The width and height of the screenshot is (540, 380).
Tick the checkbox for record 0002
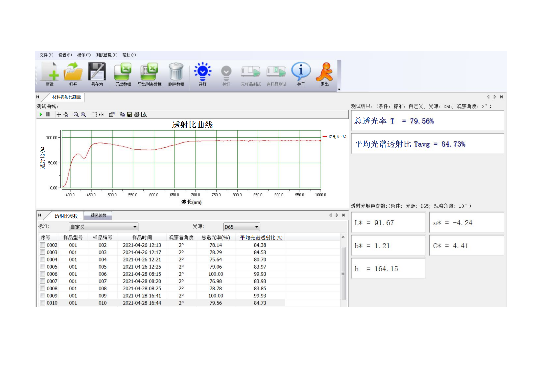tap(42, 245)
